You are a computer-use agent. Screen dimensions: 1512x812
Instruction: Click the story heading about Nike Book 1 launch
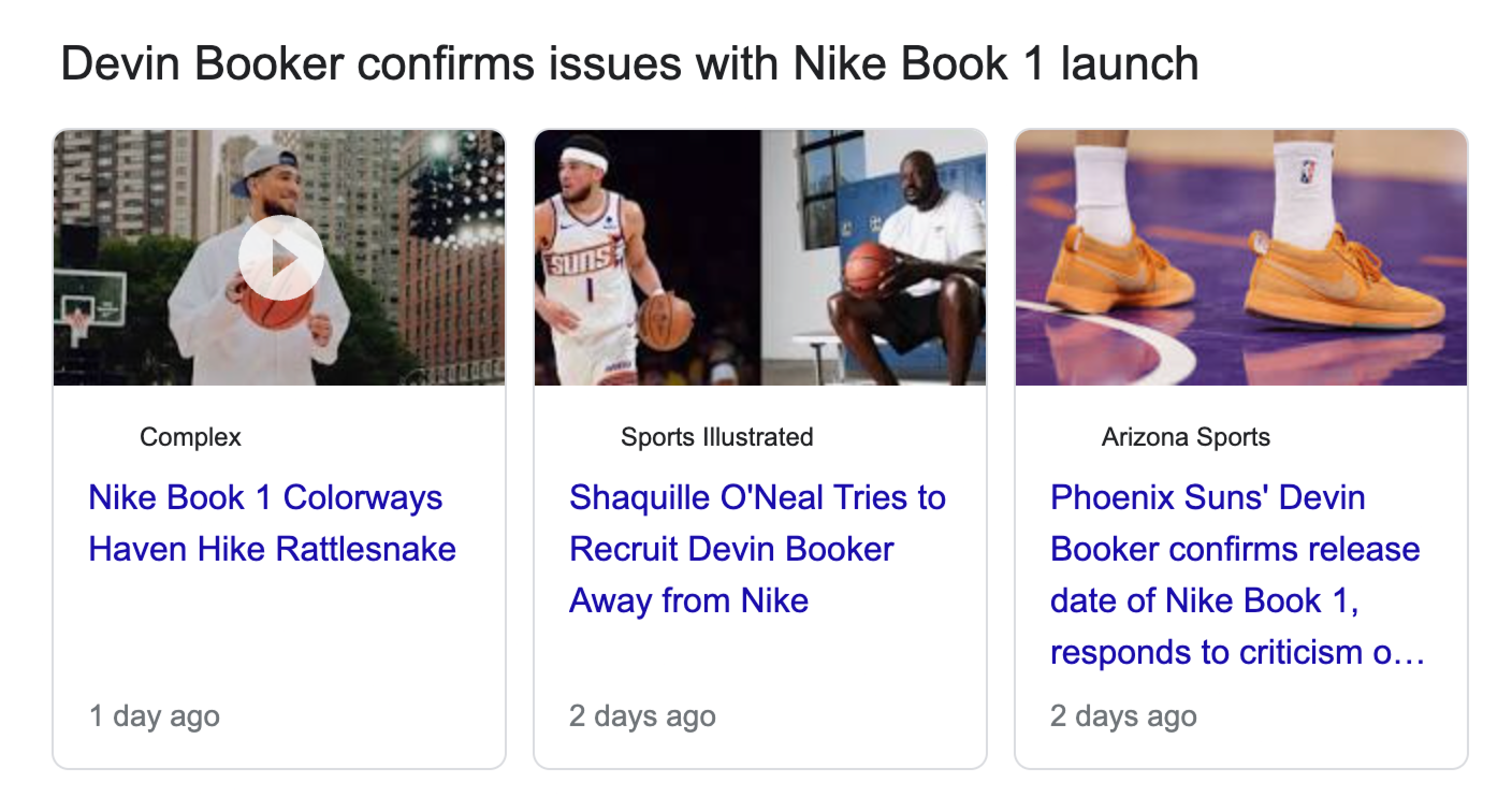coord(629,63)
